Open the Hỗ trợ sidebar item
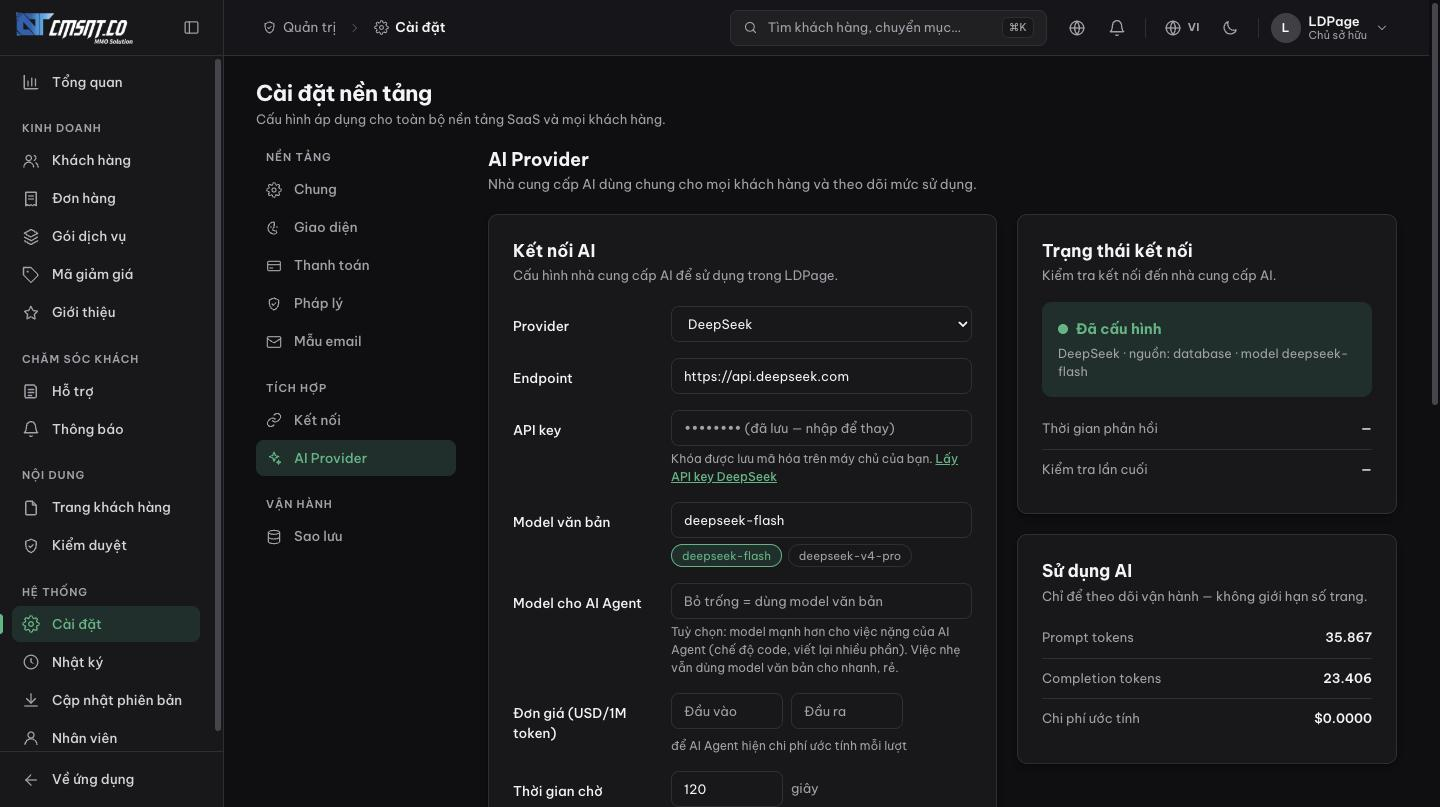Image resolution: width=1440 pixels, height=807 pixels. point(106,391)
